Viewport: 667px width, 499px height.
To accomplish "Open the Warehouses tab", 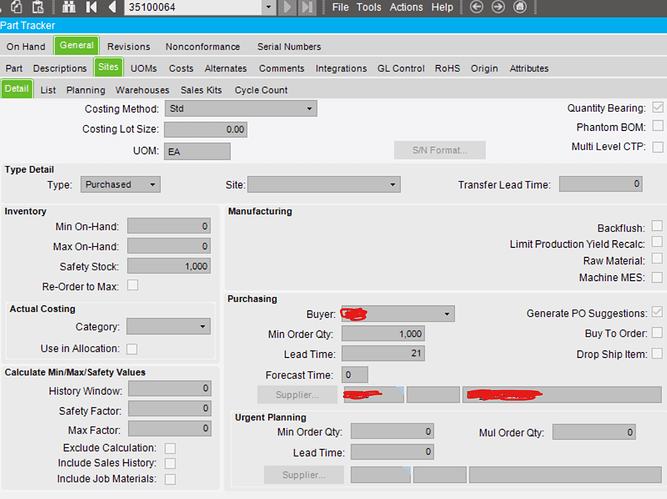I will click(142, 90).
